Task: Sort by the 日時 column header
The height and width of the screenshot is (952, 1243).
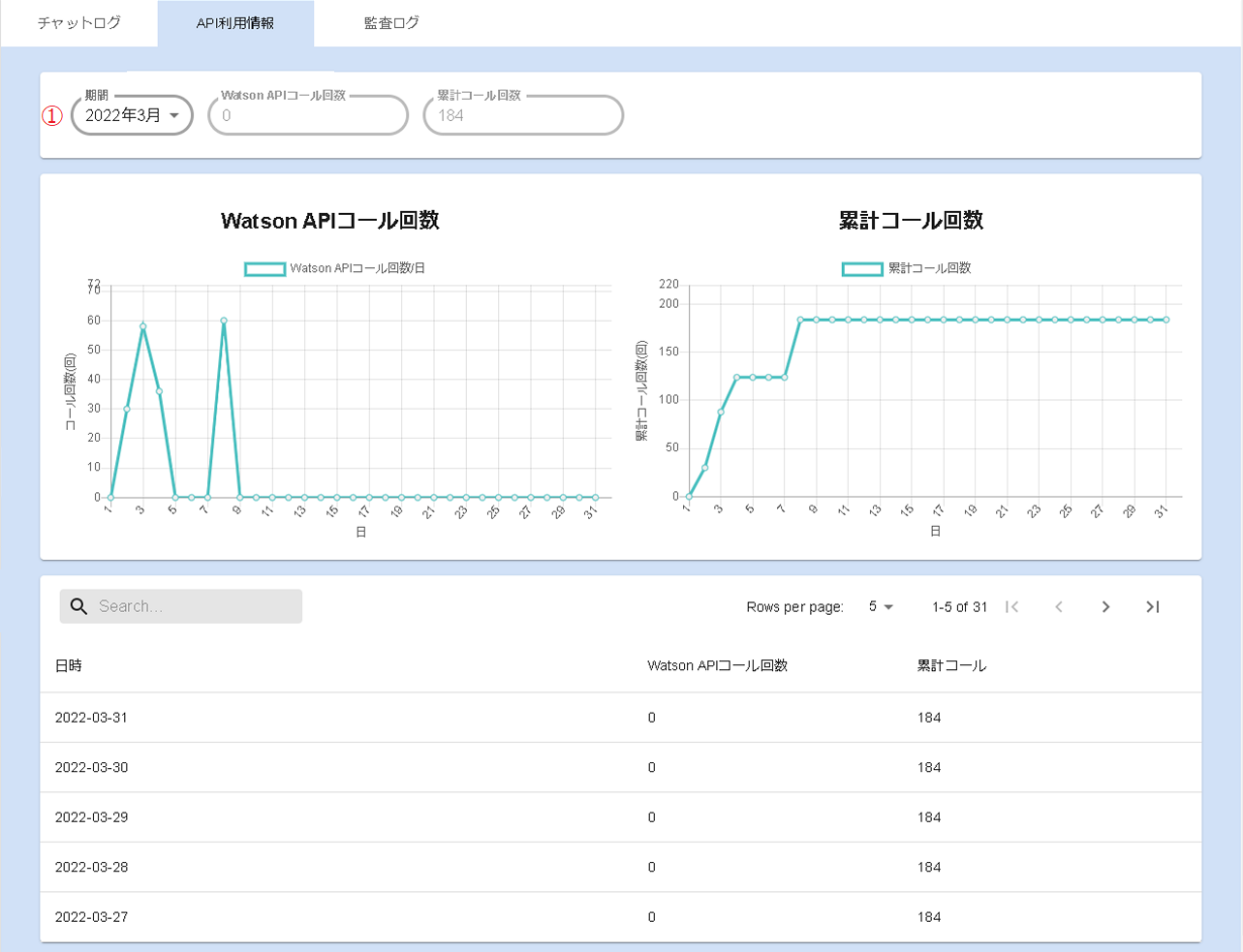Action: pyautogui.click(x=69, y=666)
